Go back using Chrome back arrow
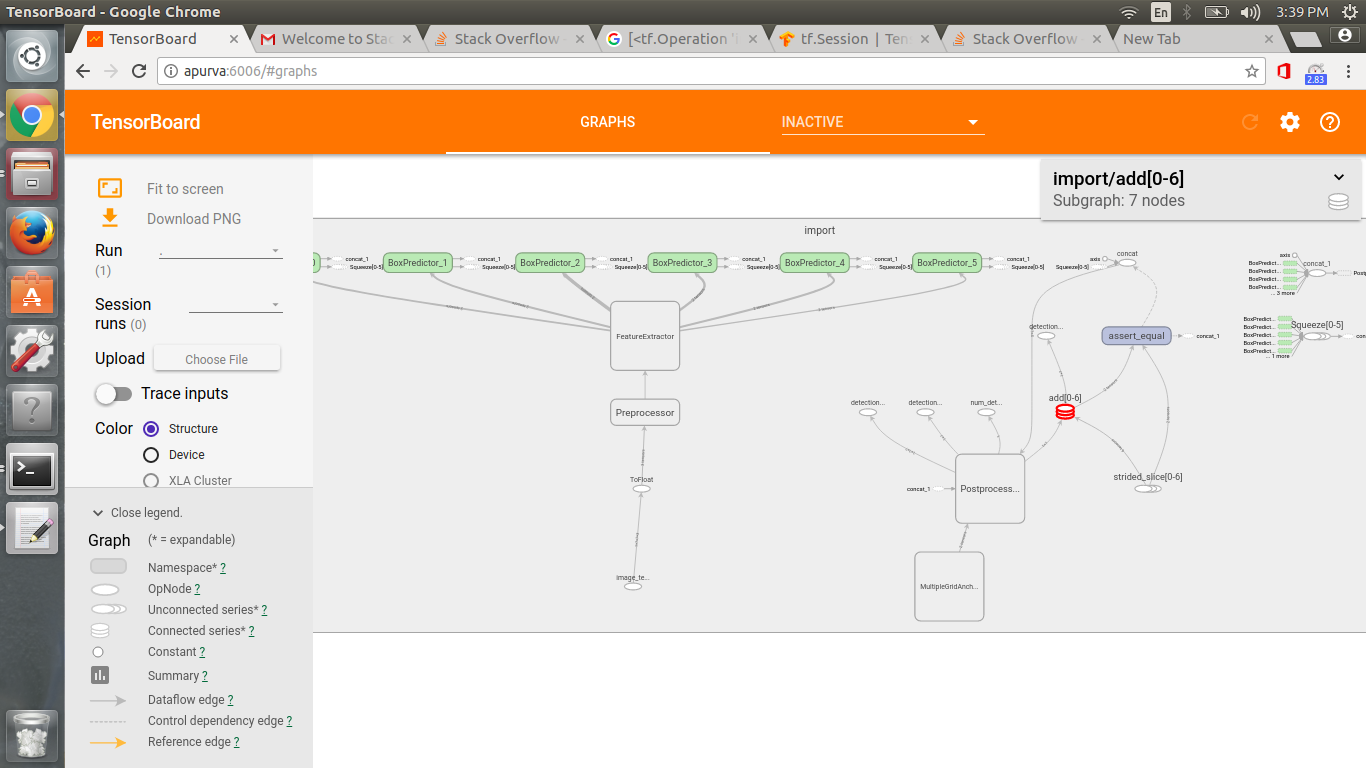 tap(83, 71)
